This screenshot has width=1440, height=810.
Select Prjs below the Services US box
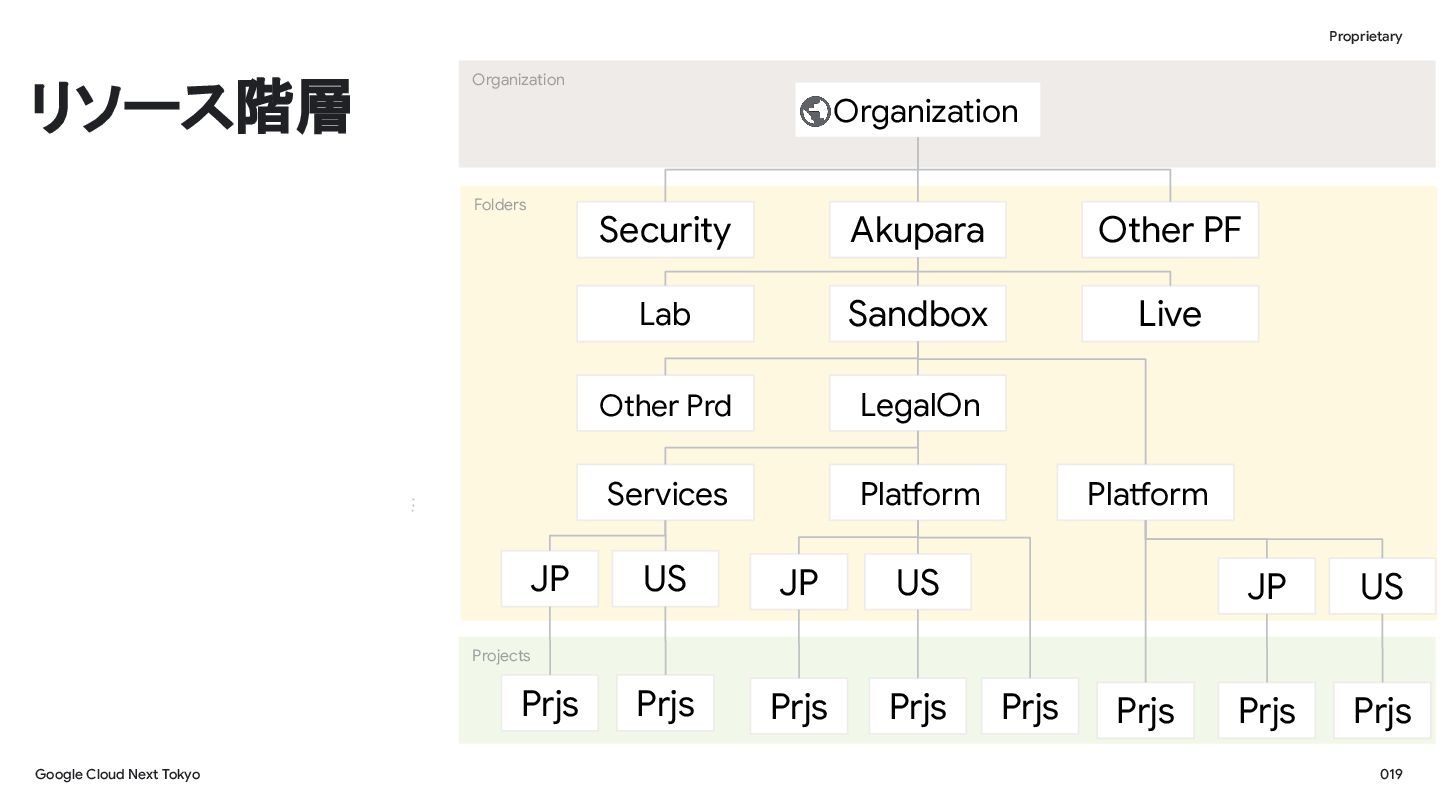click(665, 703)
